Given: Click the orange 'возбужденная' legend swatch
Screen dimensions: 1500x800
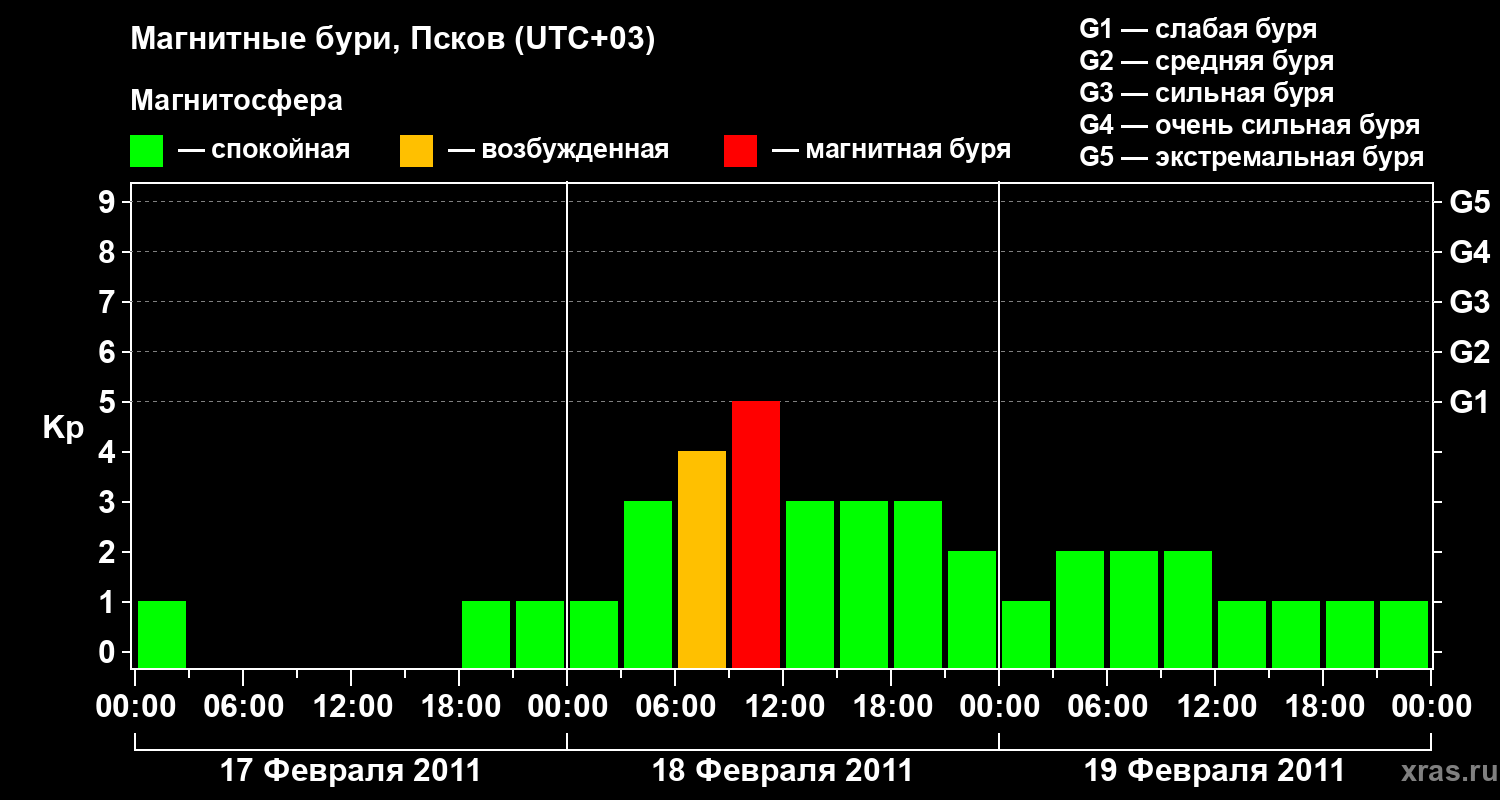Looking at the screenshot, I should [x=416, y=151].
